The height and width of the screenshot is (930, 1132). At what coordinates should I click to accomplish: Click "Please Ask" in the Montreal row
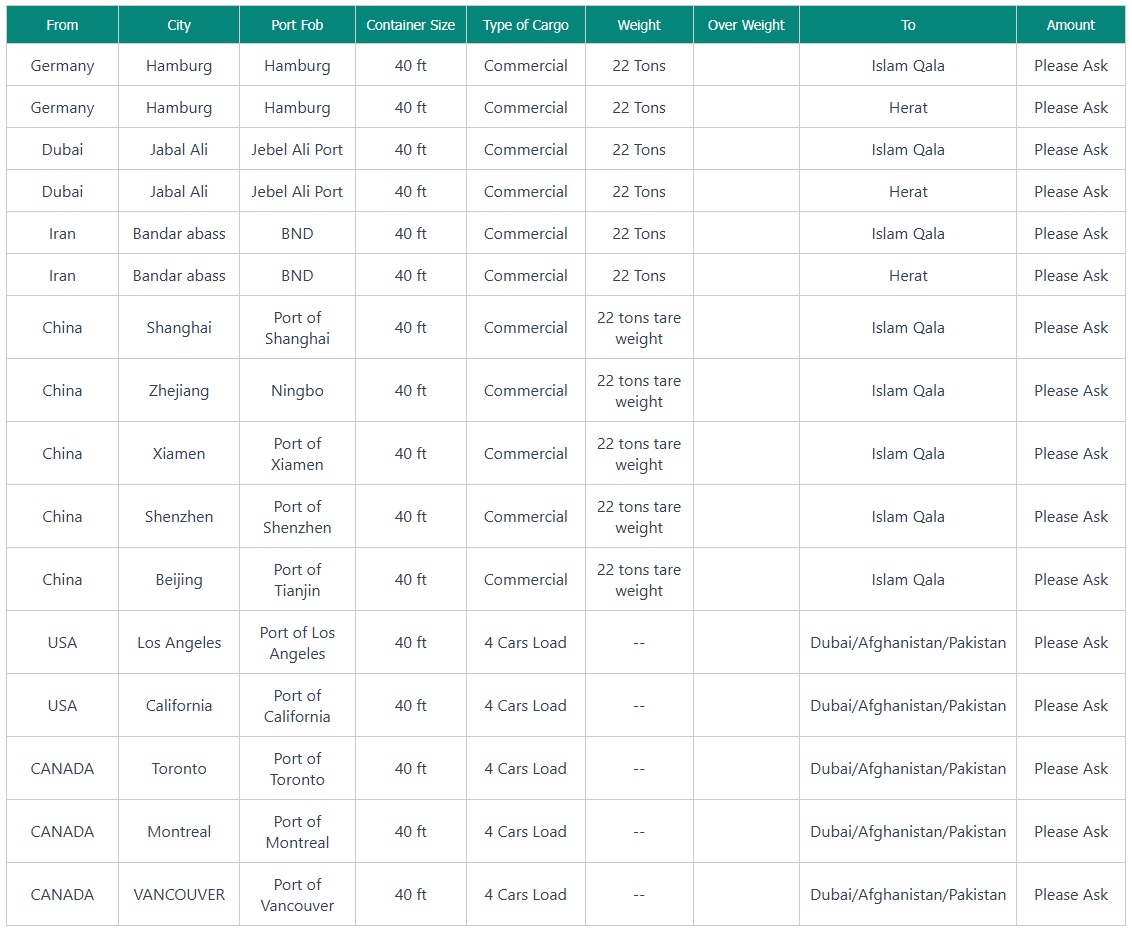(x=1071, y=832)
